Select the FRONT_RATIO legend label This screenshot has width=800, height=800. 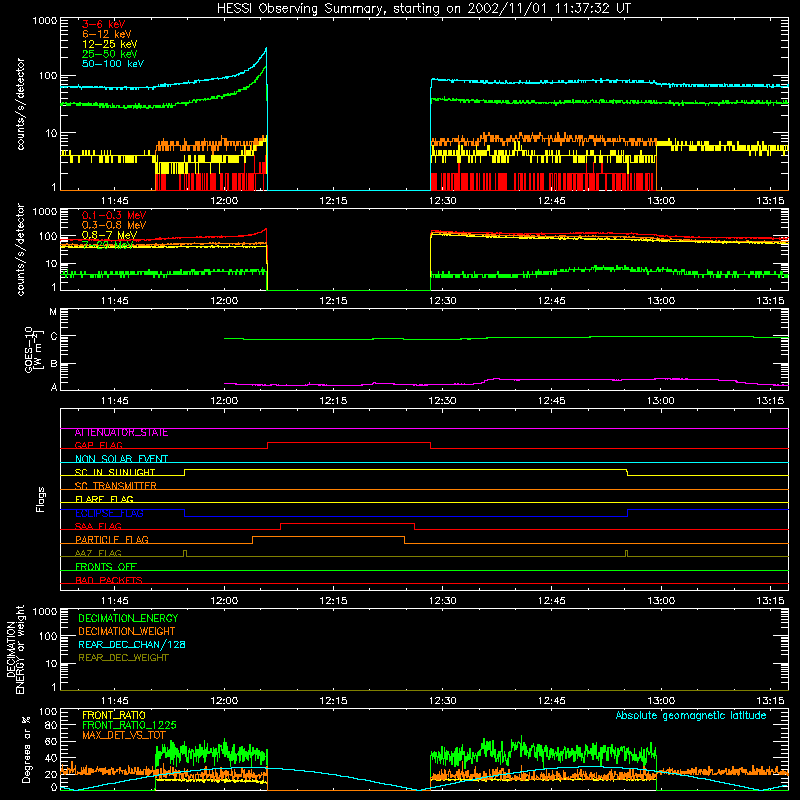tap(114, 715)
